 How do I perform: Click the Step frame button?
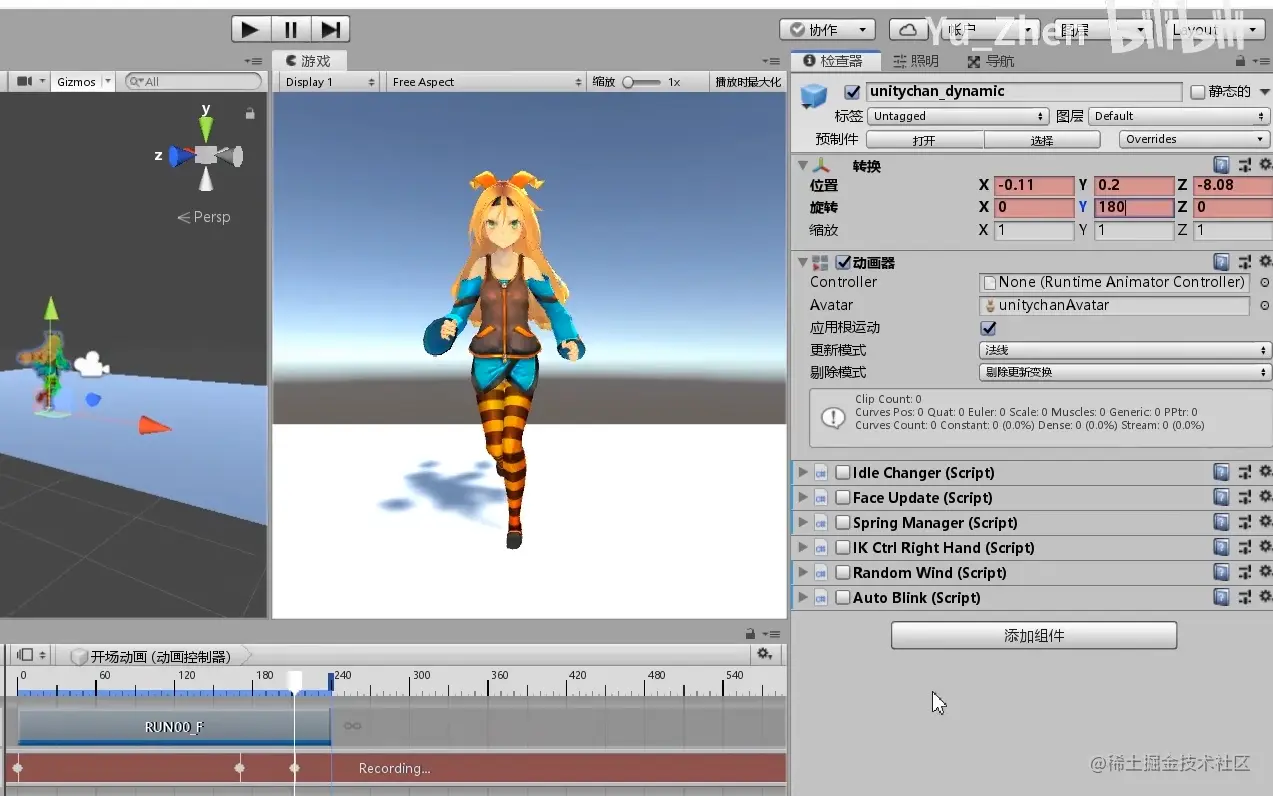(x=330, y=29)
